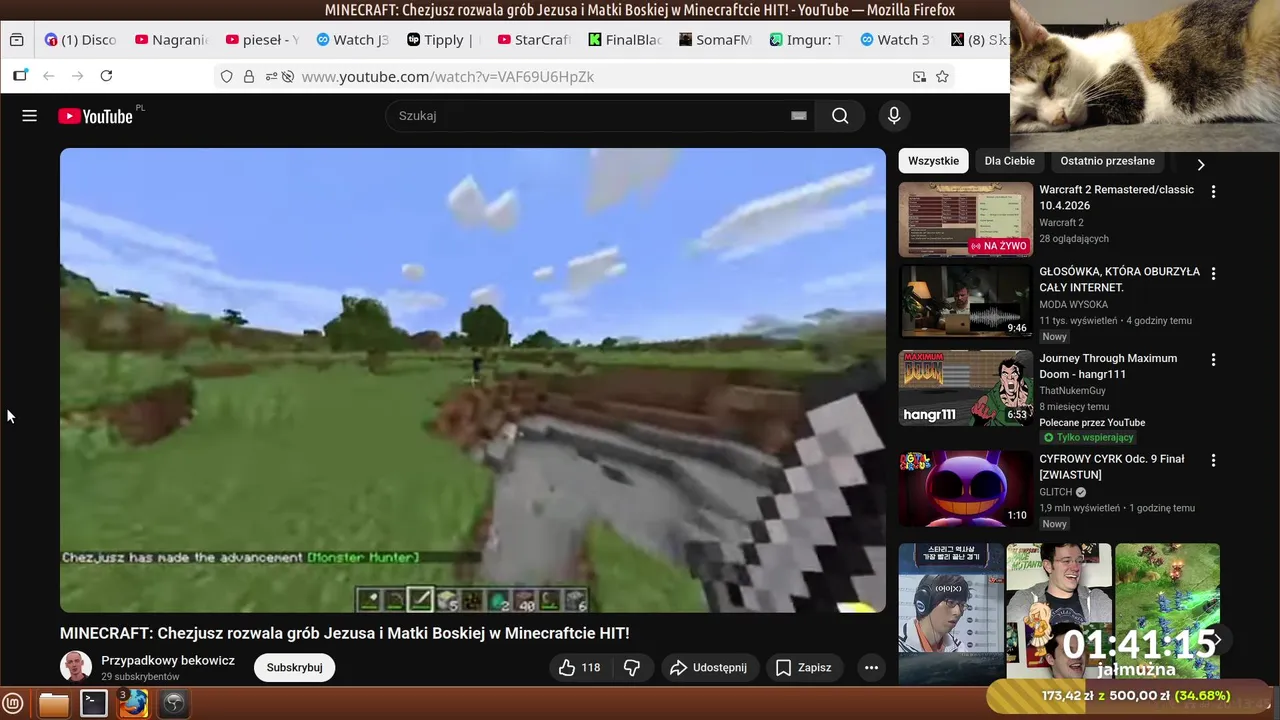The width and height of the screenshot is (1280, 720).
Task: Show site security padlock info
Action: point(248,76)
